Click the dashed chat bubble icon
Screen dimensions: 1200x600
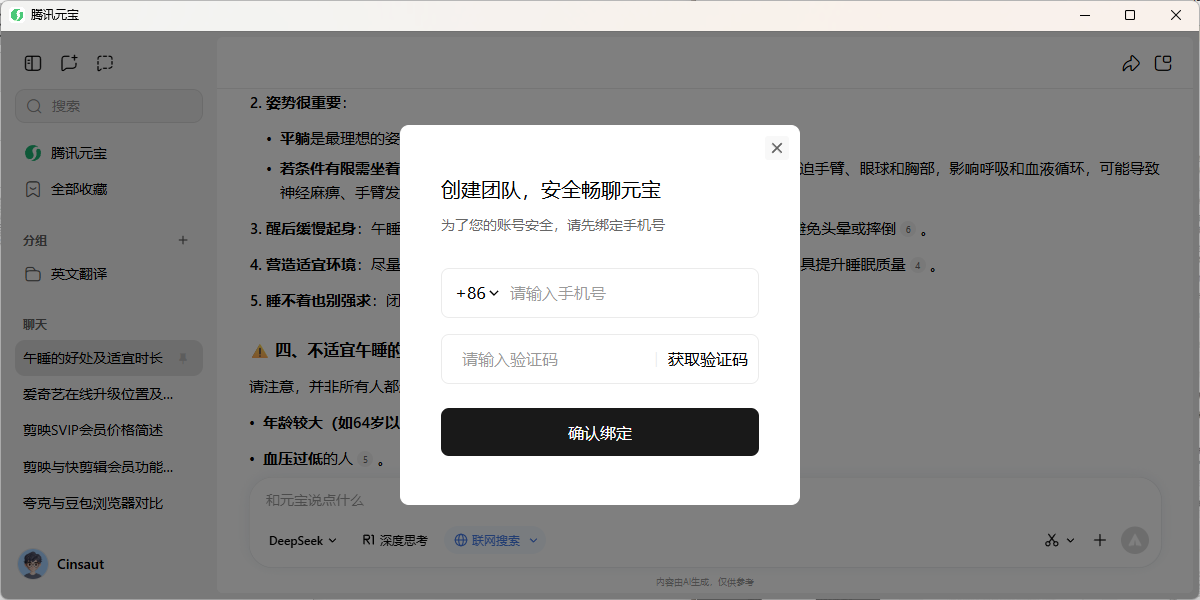coord(105,63)
